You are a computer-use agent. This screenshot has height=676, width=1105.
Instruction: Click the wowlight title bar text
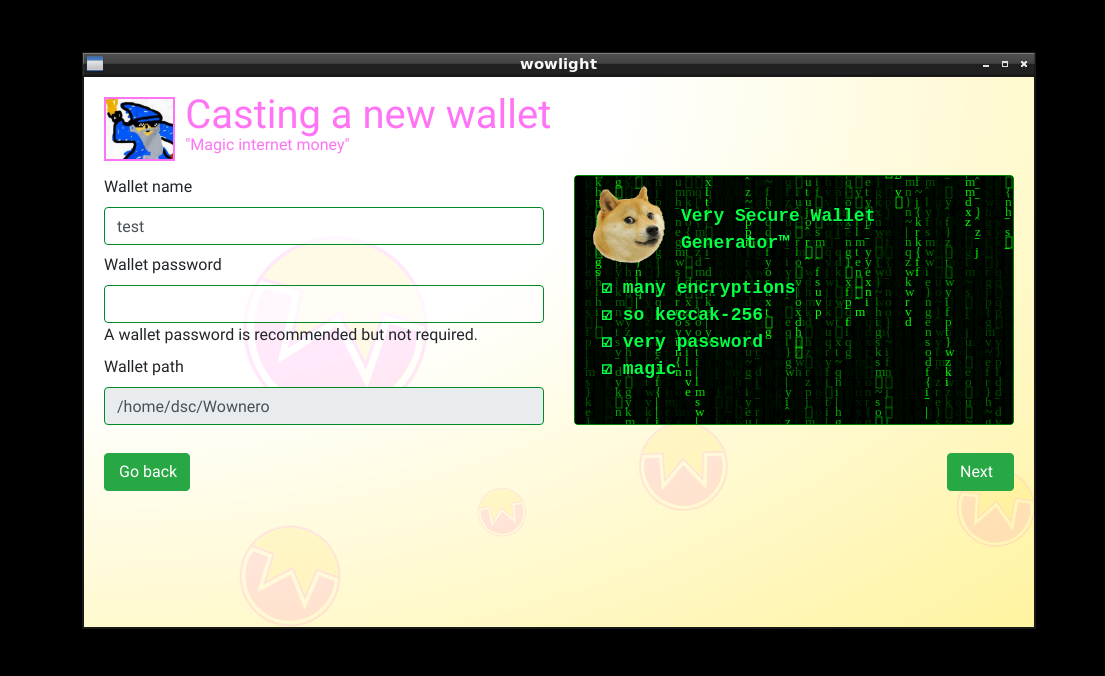coord(558,64)
